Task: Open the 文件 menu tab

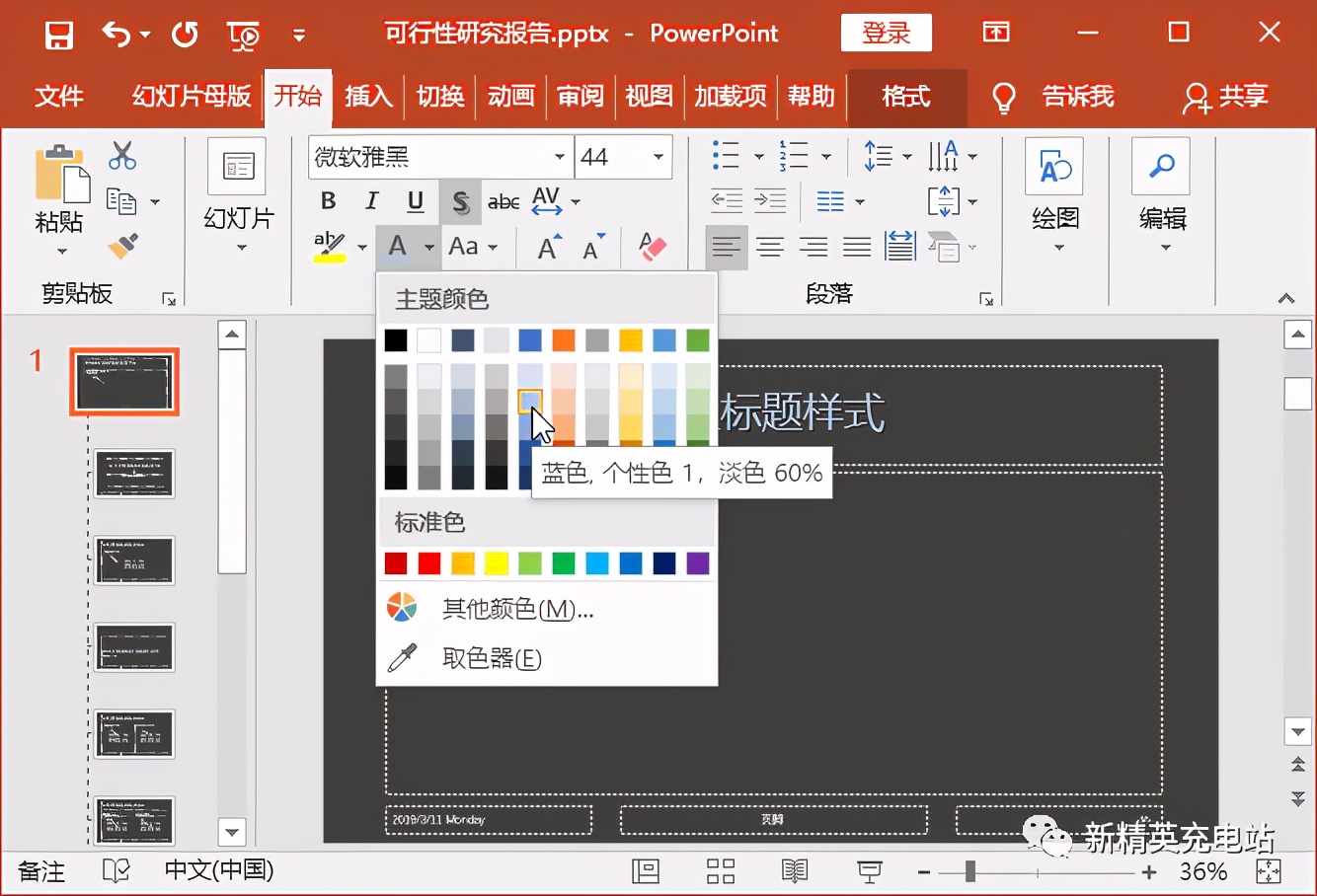Action: pos(59,96)
